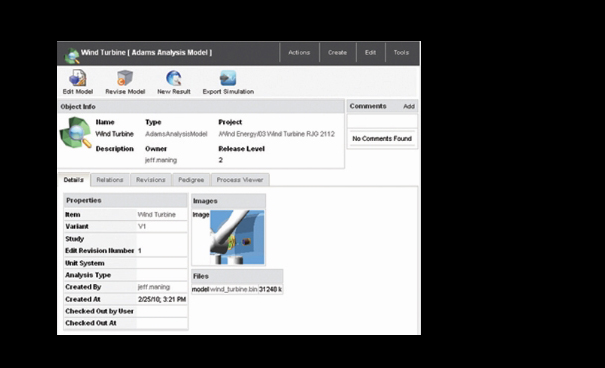605x368 pixels.
Task: Click the Item value Wind Turbine
Action: (157, 214)
